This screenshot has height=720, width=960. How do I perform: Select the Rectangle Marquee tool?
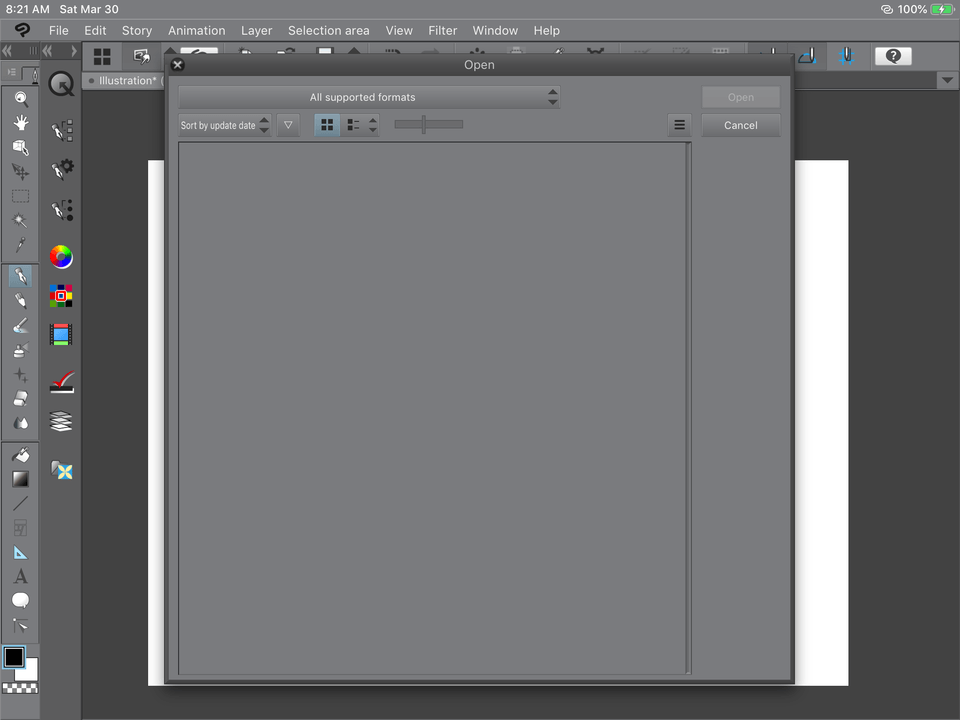pyautogui.click(x=20, y=195)
